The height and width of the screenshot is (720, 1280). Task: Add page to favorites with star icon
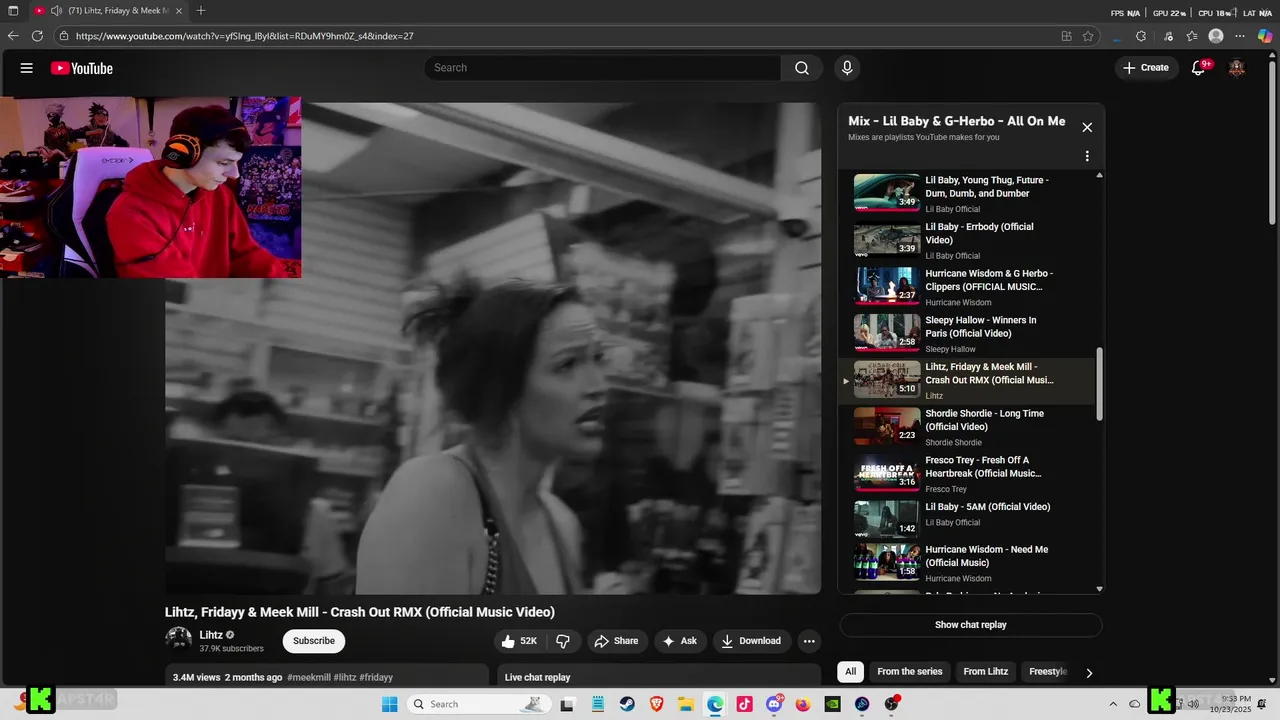point(1088,36)
